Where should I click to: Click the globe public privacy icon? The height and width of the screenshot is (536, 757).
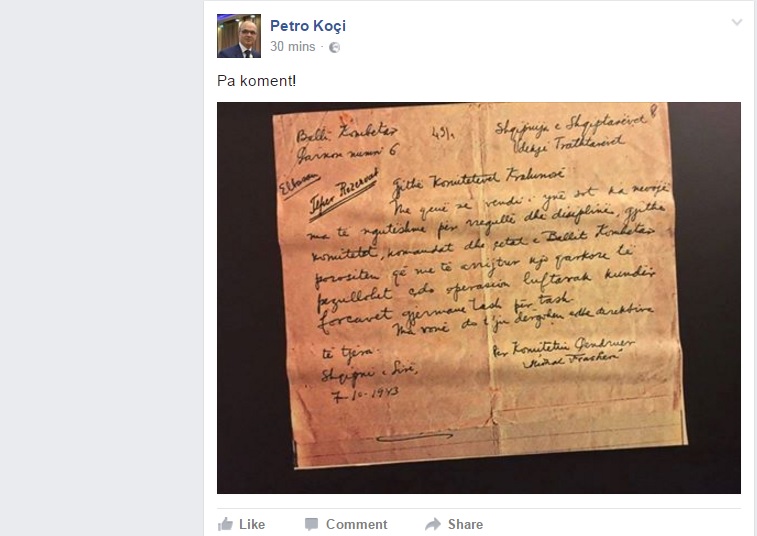tap(335, 47)
